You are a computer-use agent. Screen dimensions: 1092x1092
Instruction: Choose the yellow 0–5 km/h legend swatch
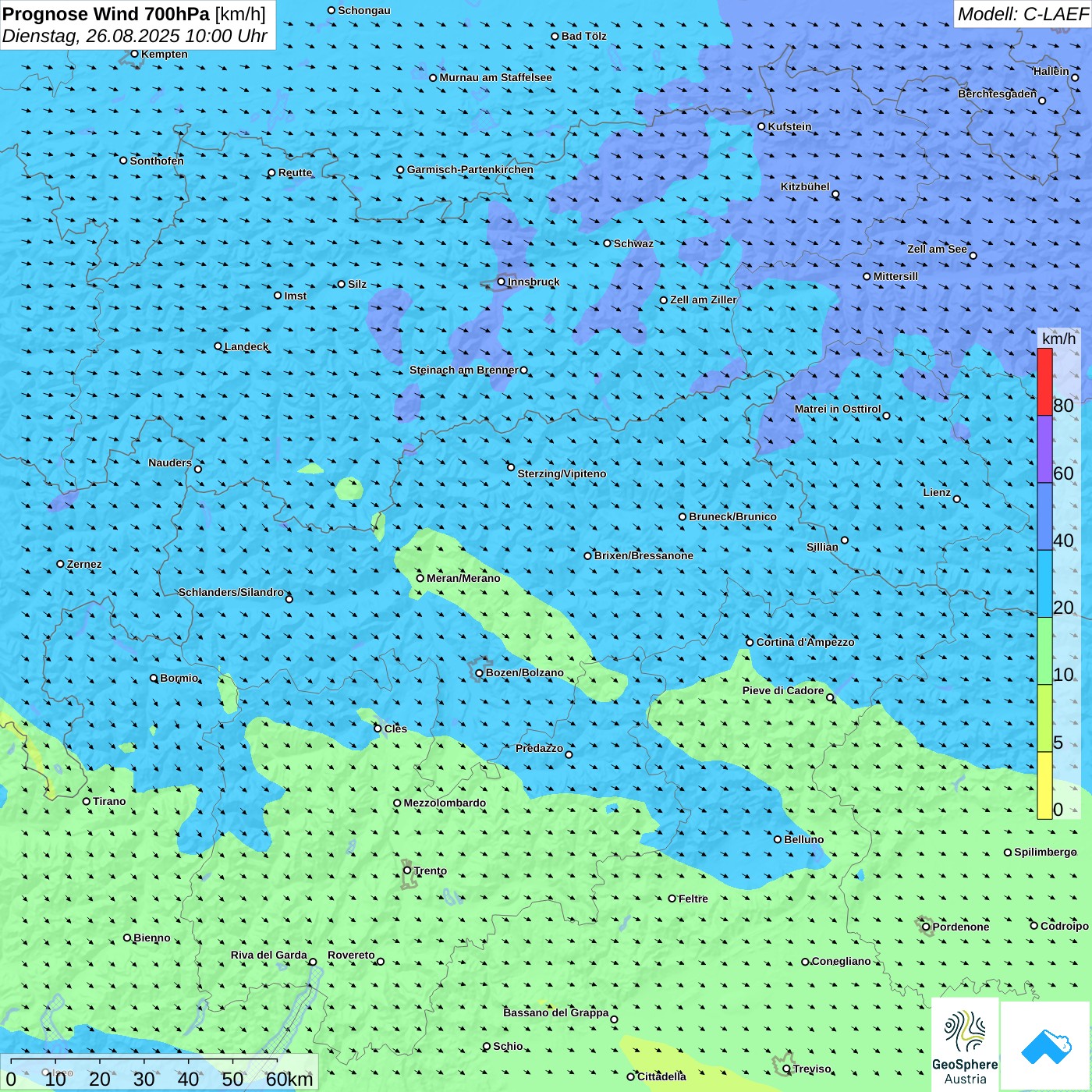pyautogui.click(x=1044, y=785)
